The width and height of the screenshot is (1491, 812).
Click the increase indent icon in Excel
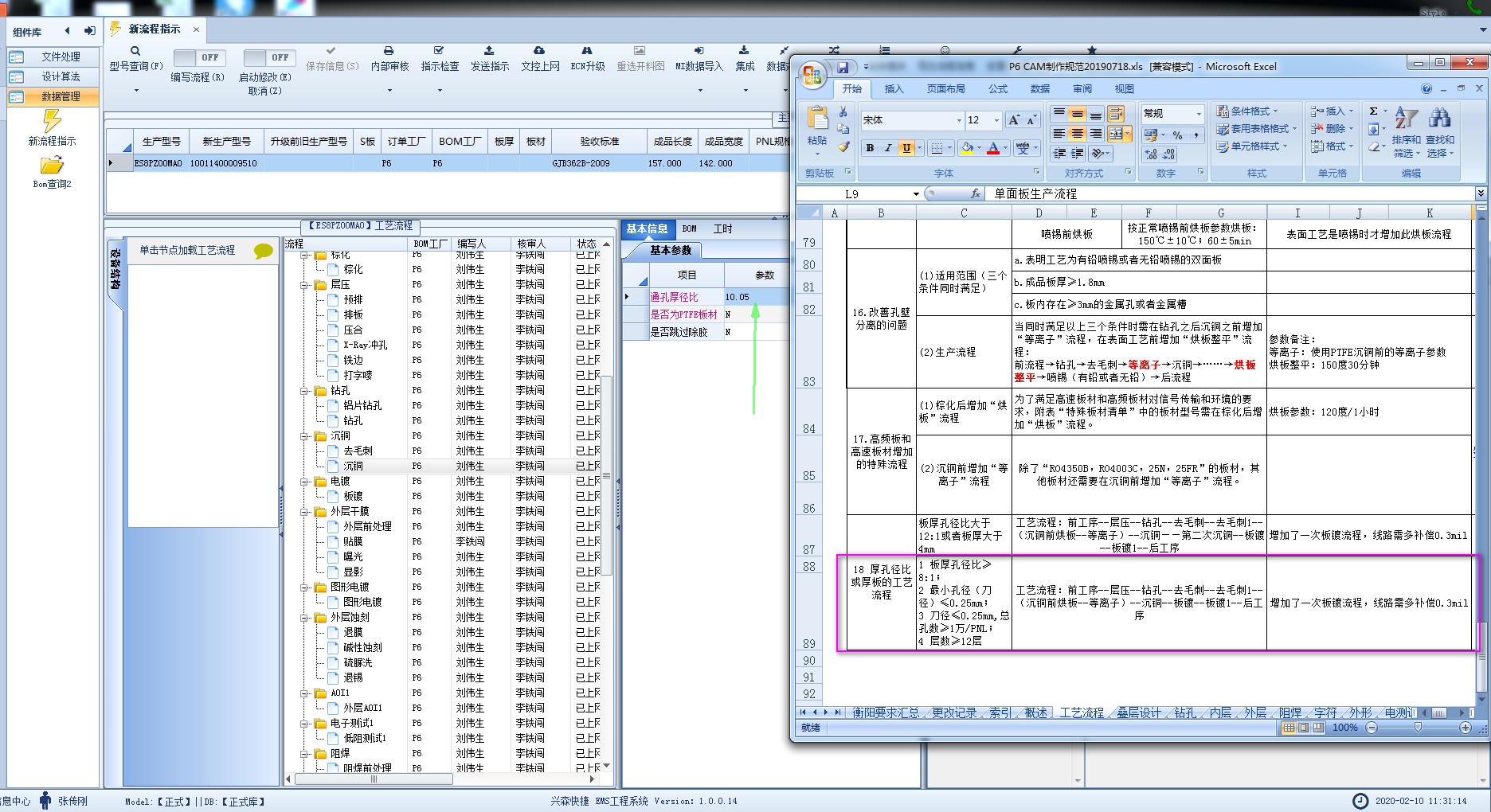tap(1077, 153)
